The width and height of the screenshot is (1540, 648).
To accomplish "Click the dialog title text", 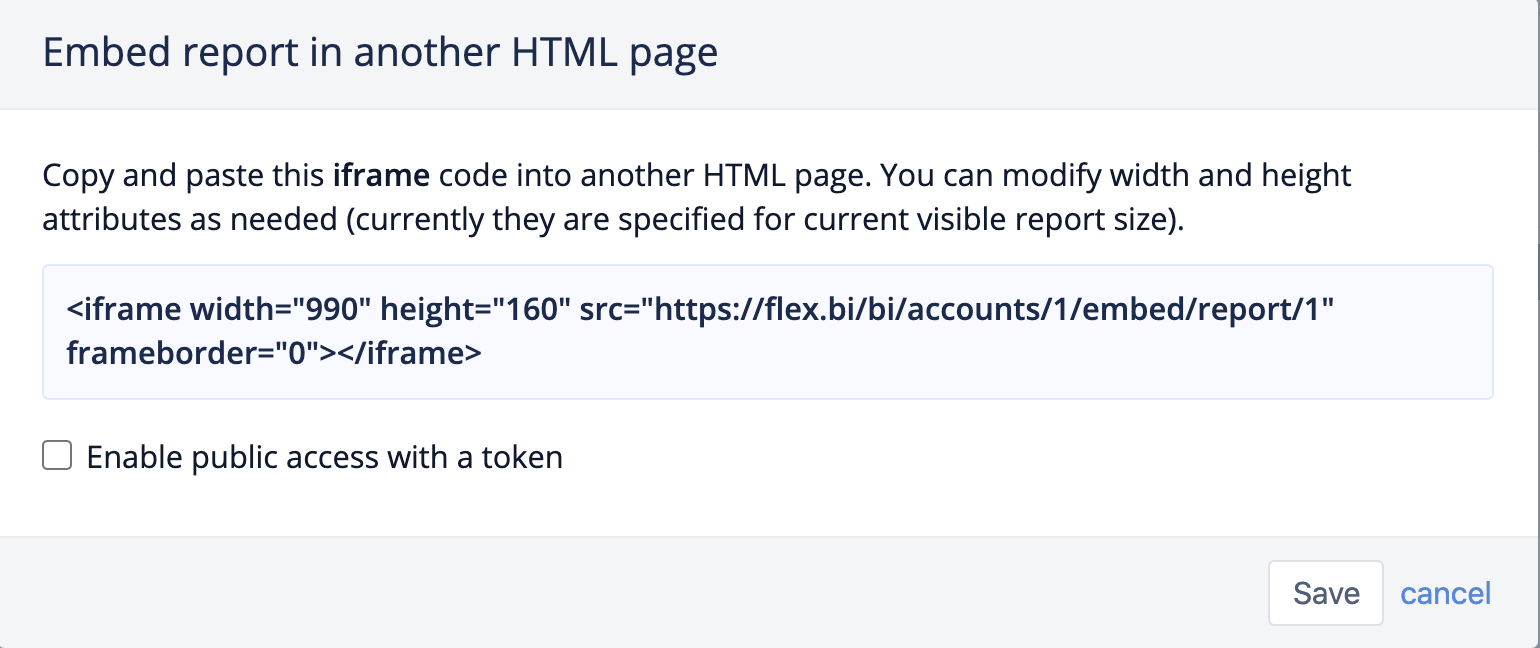I will (380, 52).
